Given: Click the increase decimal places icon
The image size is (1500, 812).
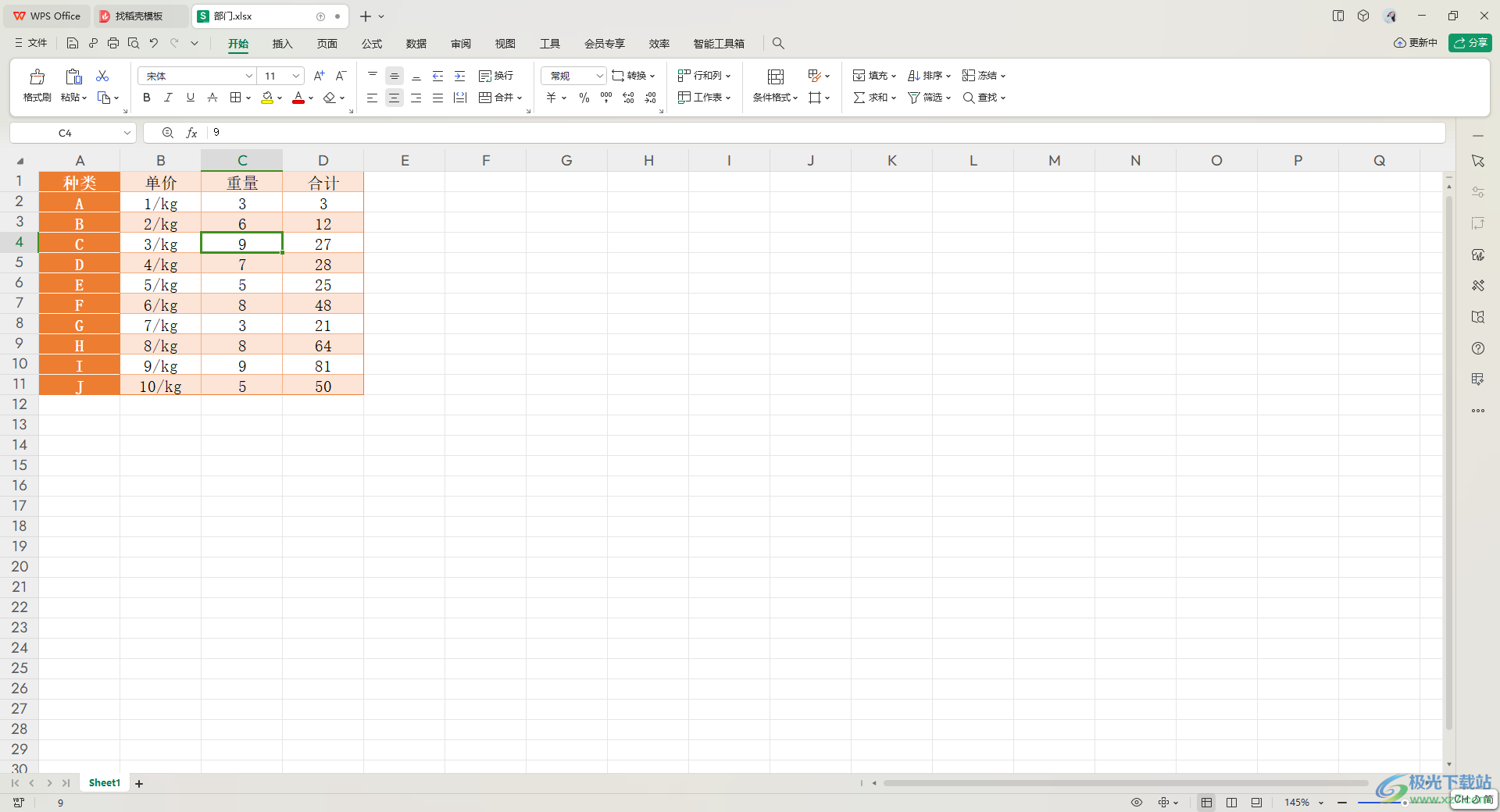Looking at the screenshot, I should click(x=628, y=98).
